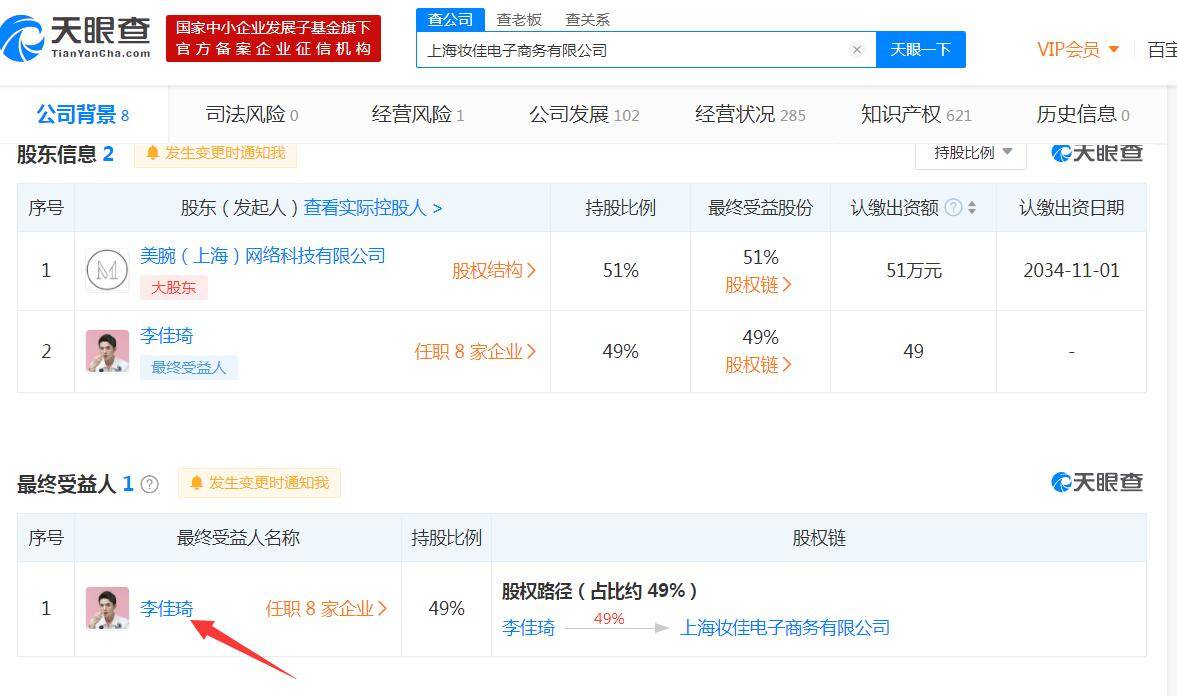Click the 认缴出资日期 column header
The height and width of the screenshot is (696, 1177).
[1071, 208]
